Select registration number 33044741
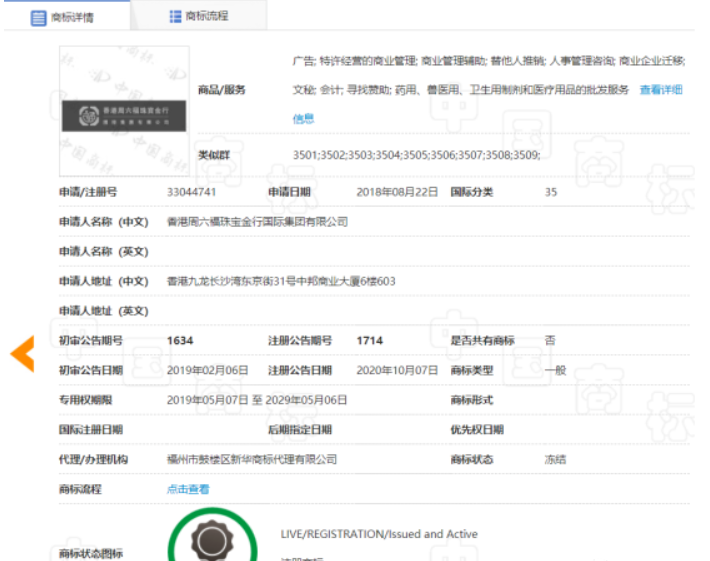The image size is (710, 561). pos(192,192)
